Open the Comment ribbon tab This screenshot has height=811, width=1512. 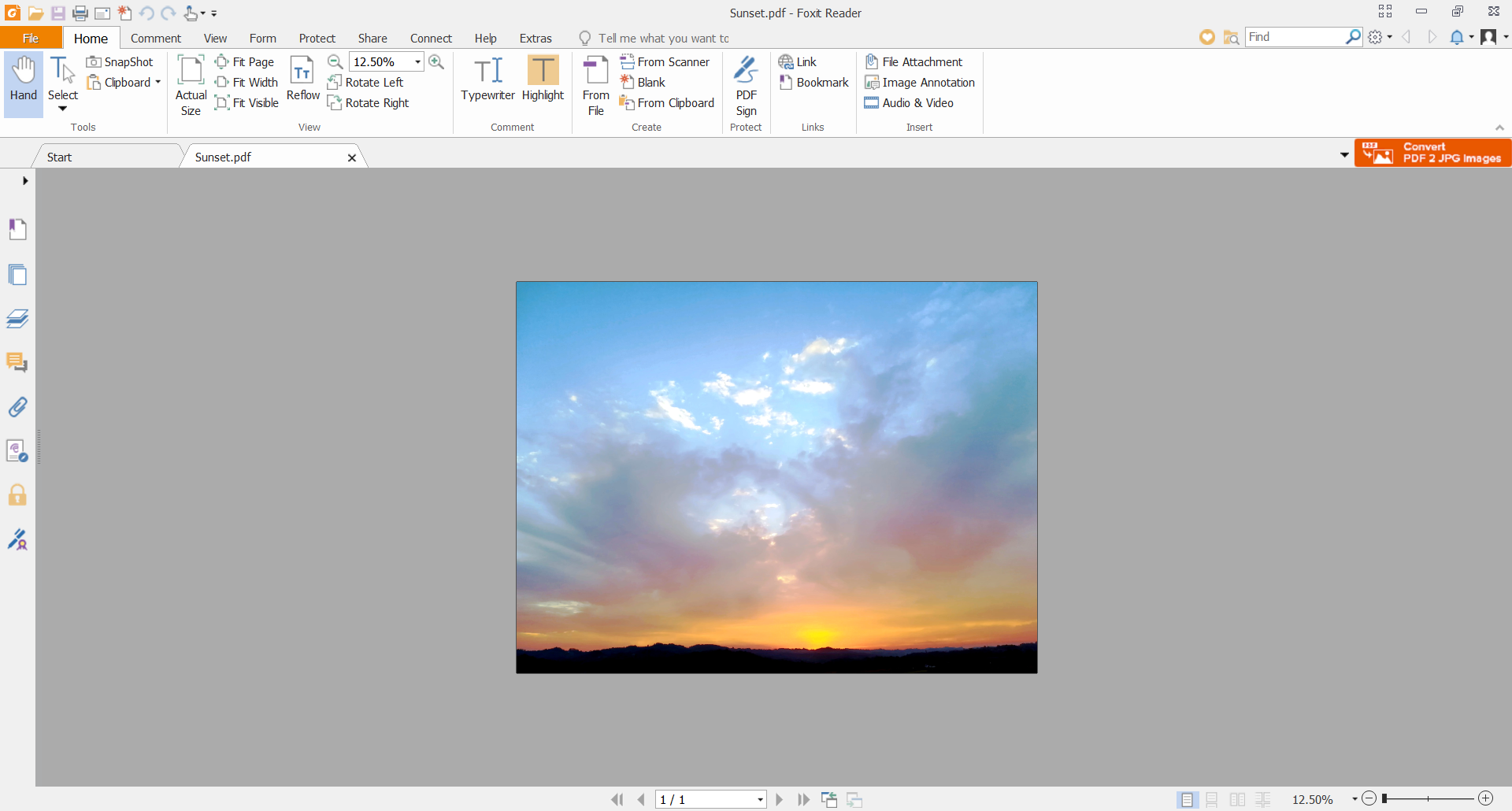(x=156, y=39)
